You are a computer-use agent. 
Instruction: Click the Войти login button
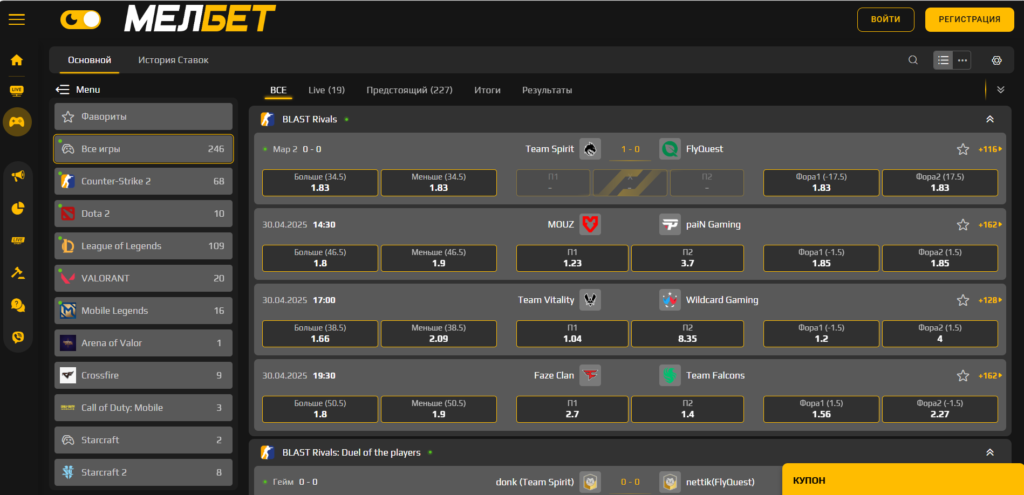[x=886, y=20]
